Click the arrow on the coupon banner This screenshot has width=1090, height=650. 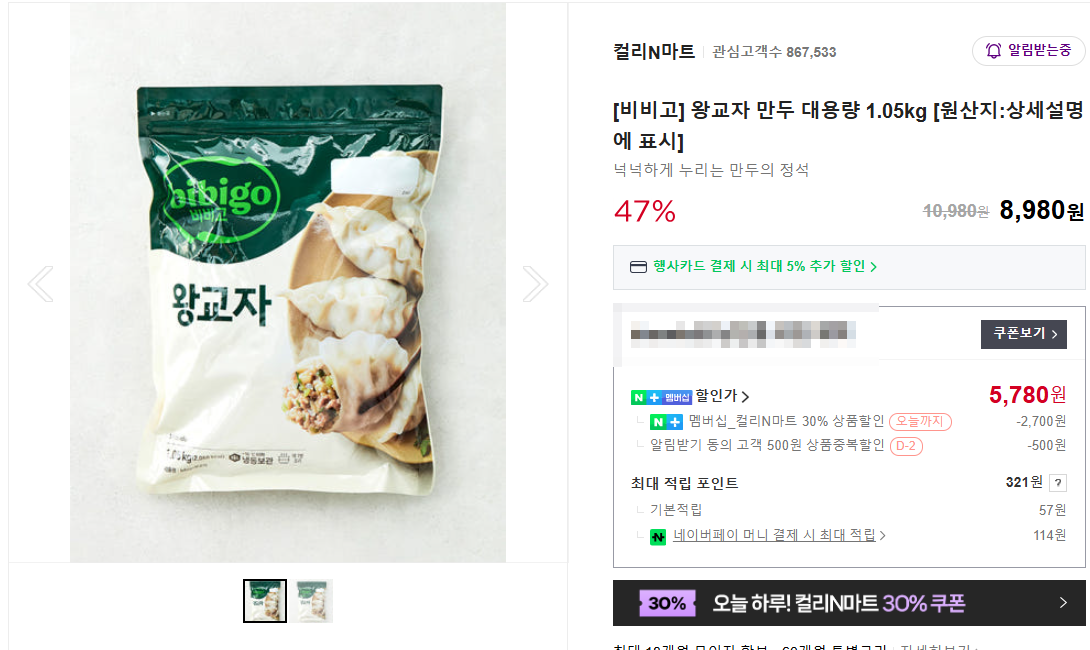pos(1062,603)
